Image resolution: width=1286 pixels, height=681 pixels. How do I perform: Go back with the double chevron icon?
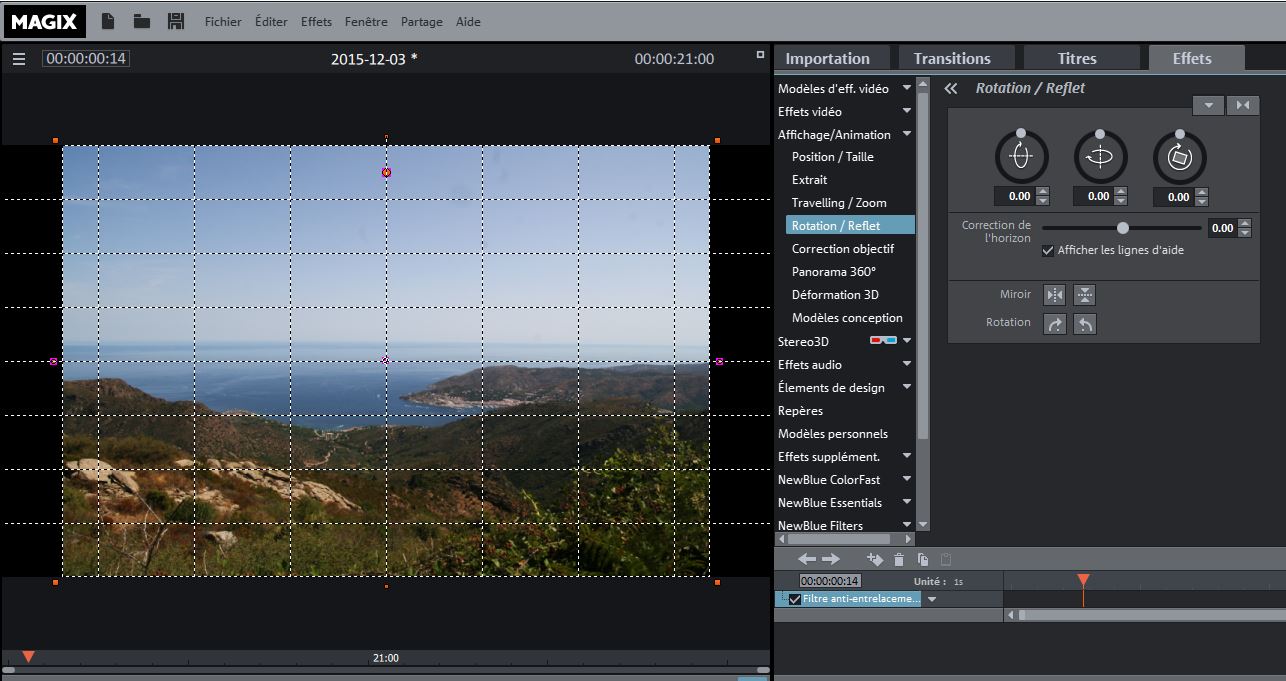[x=951, y=88]
